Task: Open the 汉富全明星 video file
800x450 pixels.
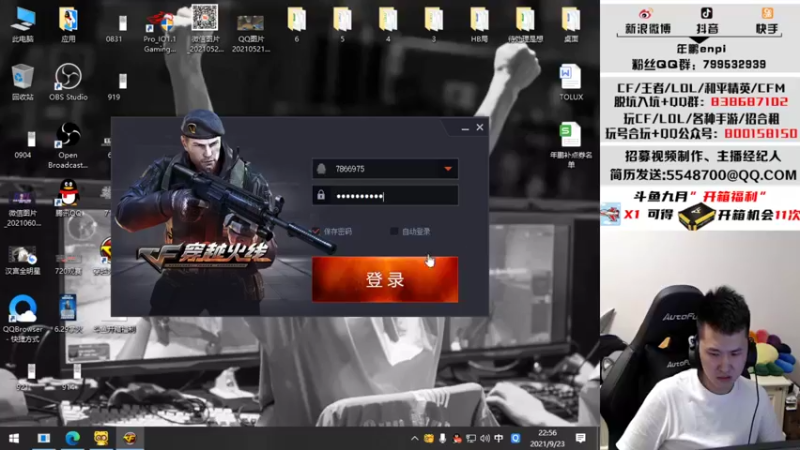Action: point(22,260)
